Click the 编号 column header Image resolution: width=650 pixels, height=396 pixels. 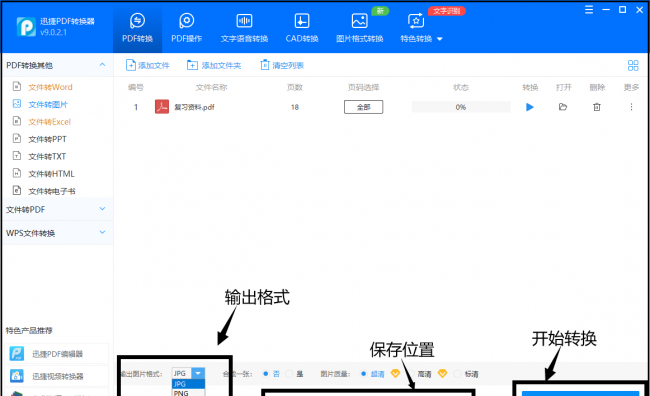pyautogui.click(x=136, y=87)
